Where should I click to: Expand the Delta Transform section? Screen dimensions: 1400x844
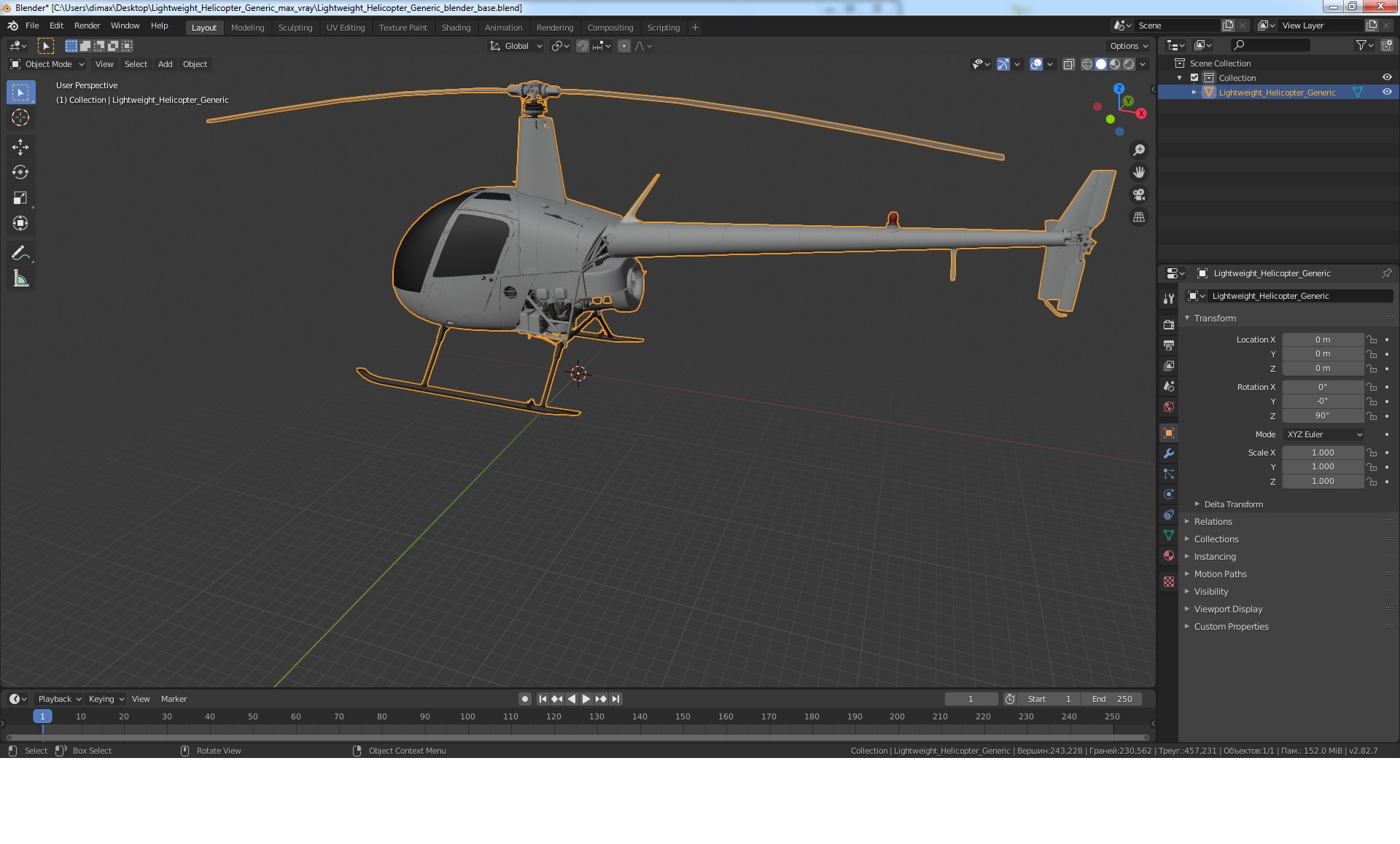[1232, 504]
